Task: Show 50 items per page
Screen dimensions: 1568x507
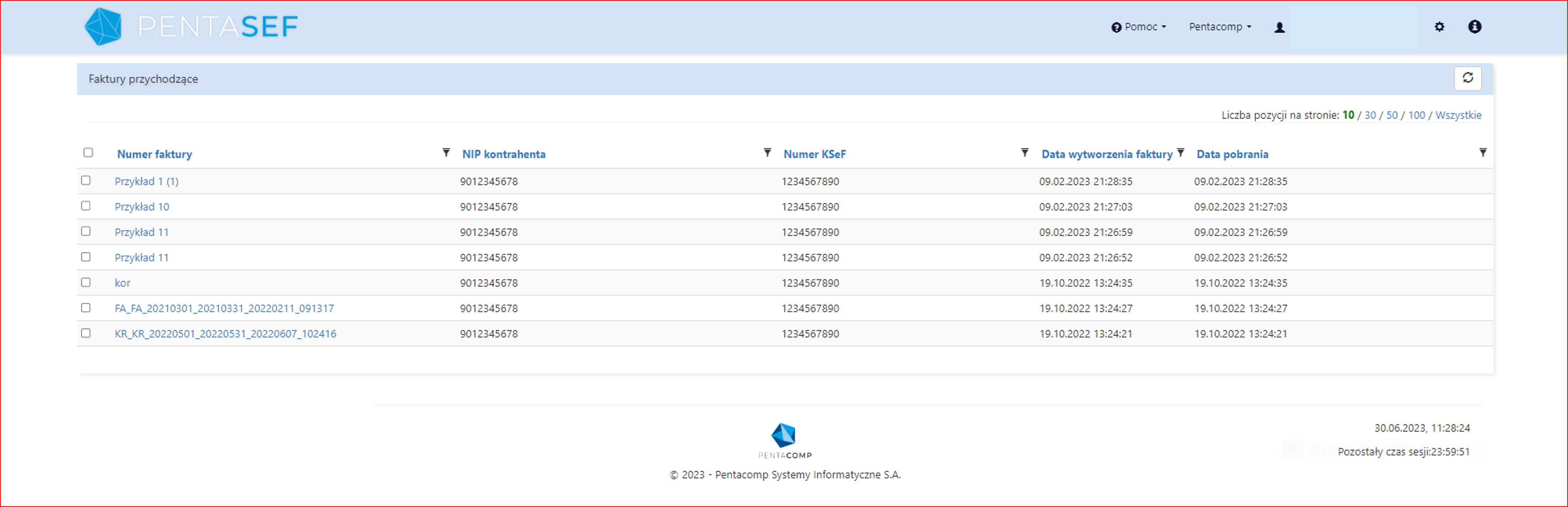Action: (x=1392, y=115)
